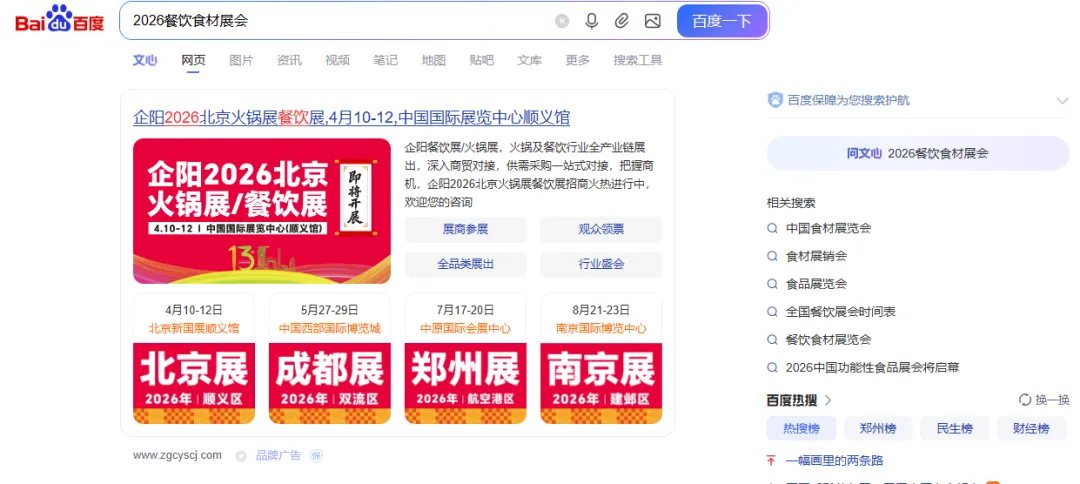
Task: Select the 文库 tab
Action: [530, 61]
